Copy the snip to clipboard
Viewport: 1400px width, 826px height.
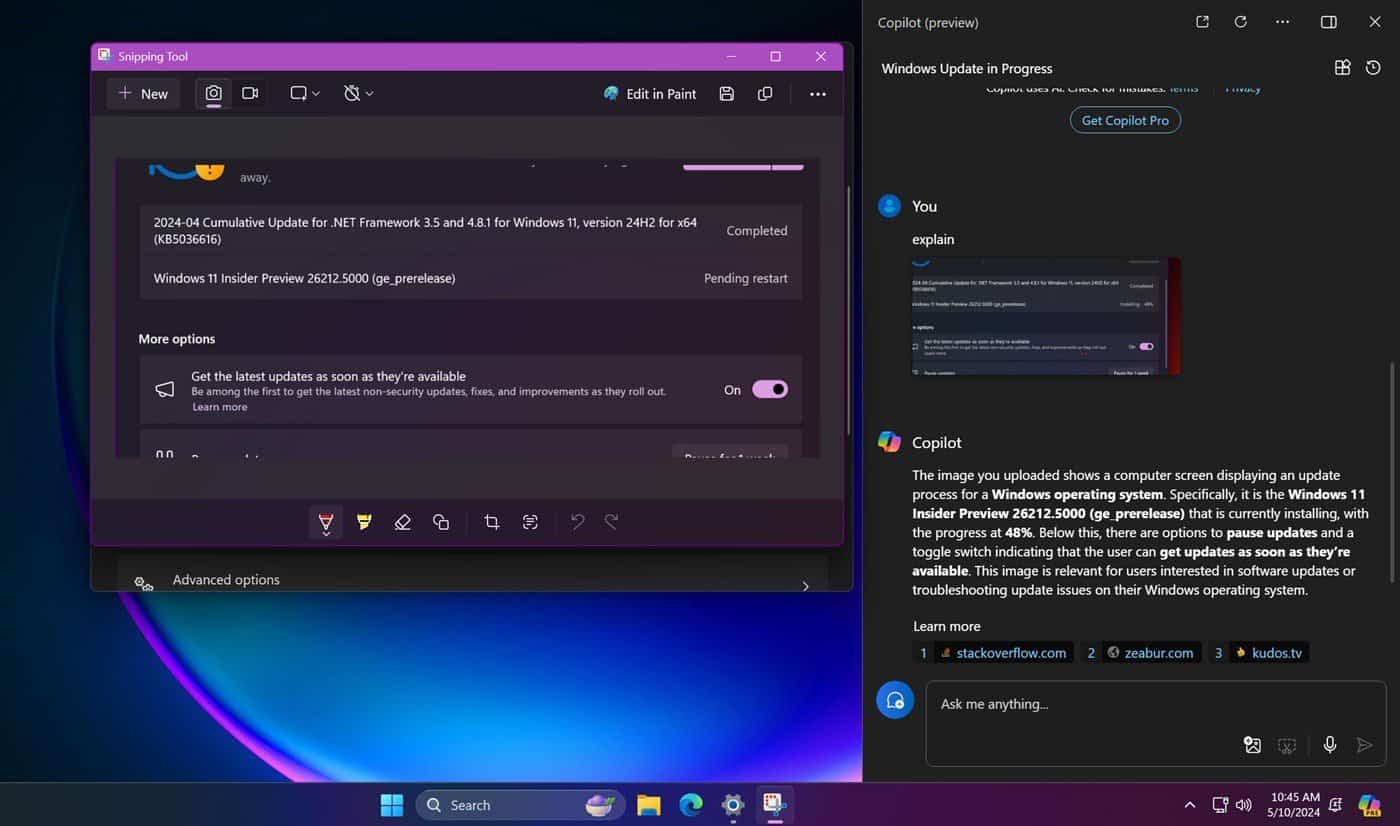click(765, 93)
